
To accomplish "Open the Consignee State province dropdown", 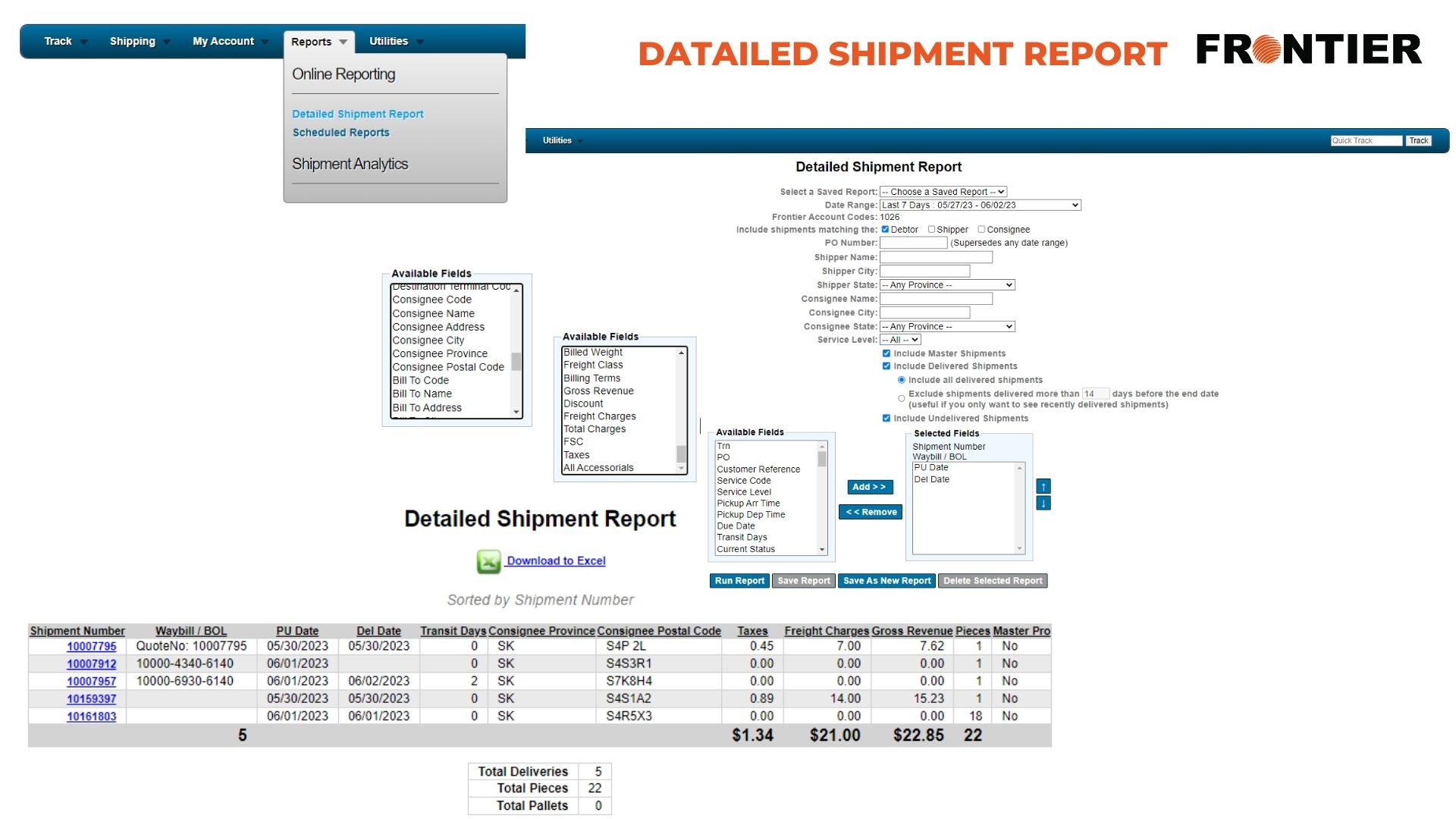I will 947,326.
